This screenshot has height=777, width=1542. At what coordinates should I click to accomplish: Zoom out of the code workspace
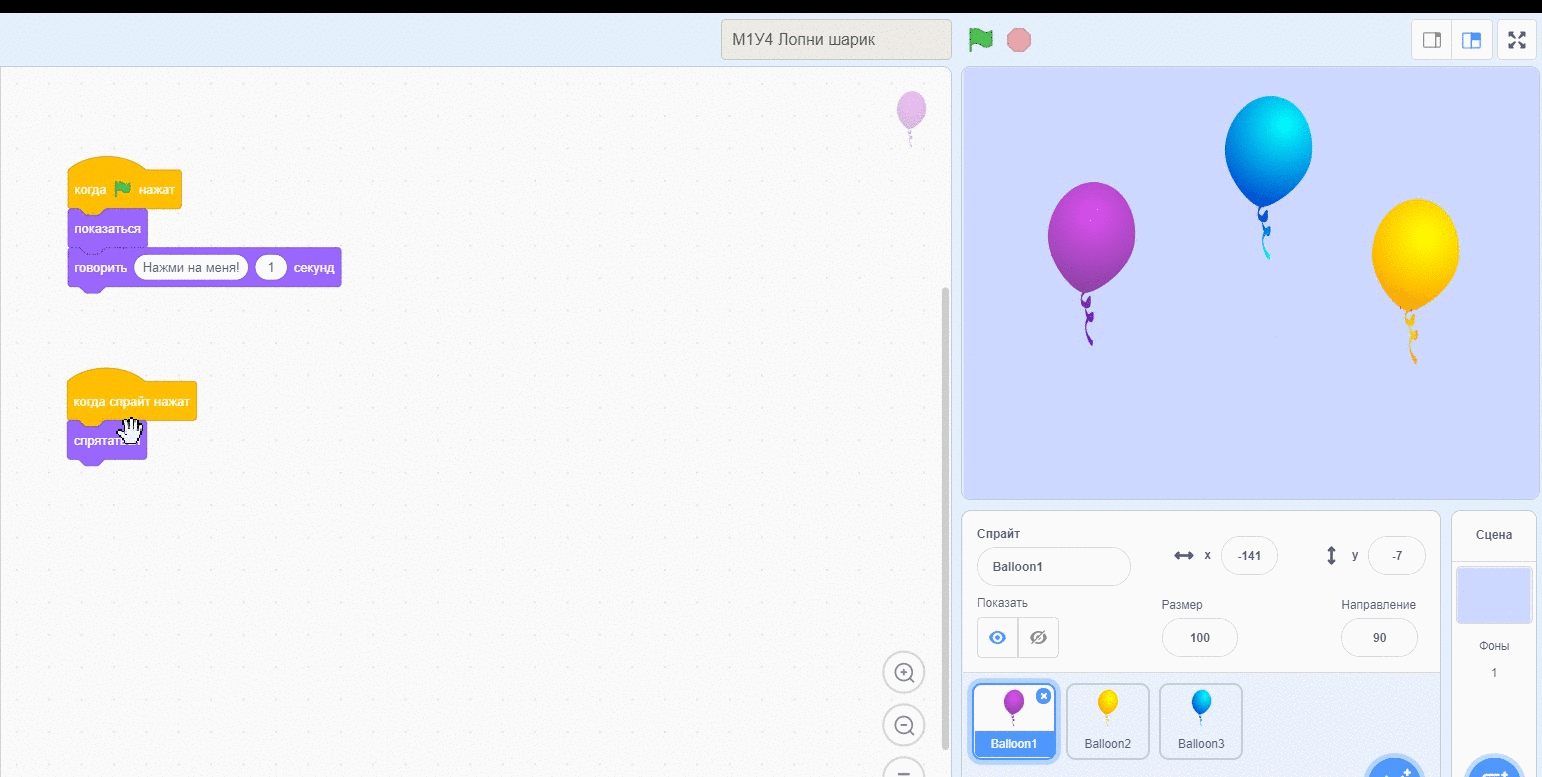[x=904, y=725]
